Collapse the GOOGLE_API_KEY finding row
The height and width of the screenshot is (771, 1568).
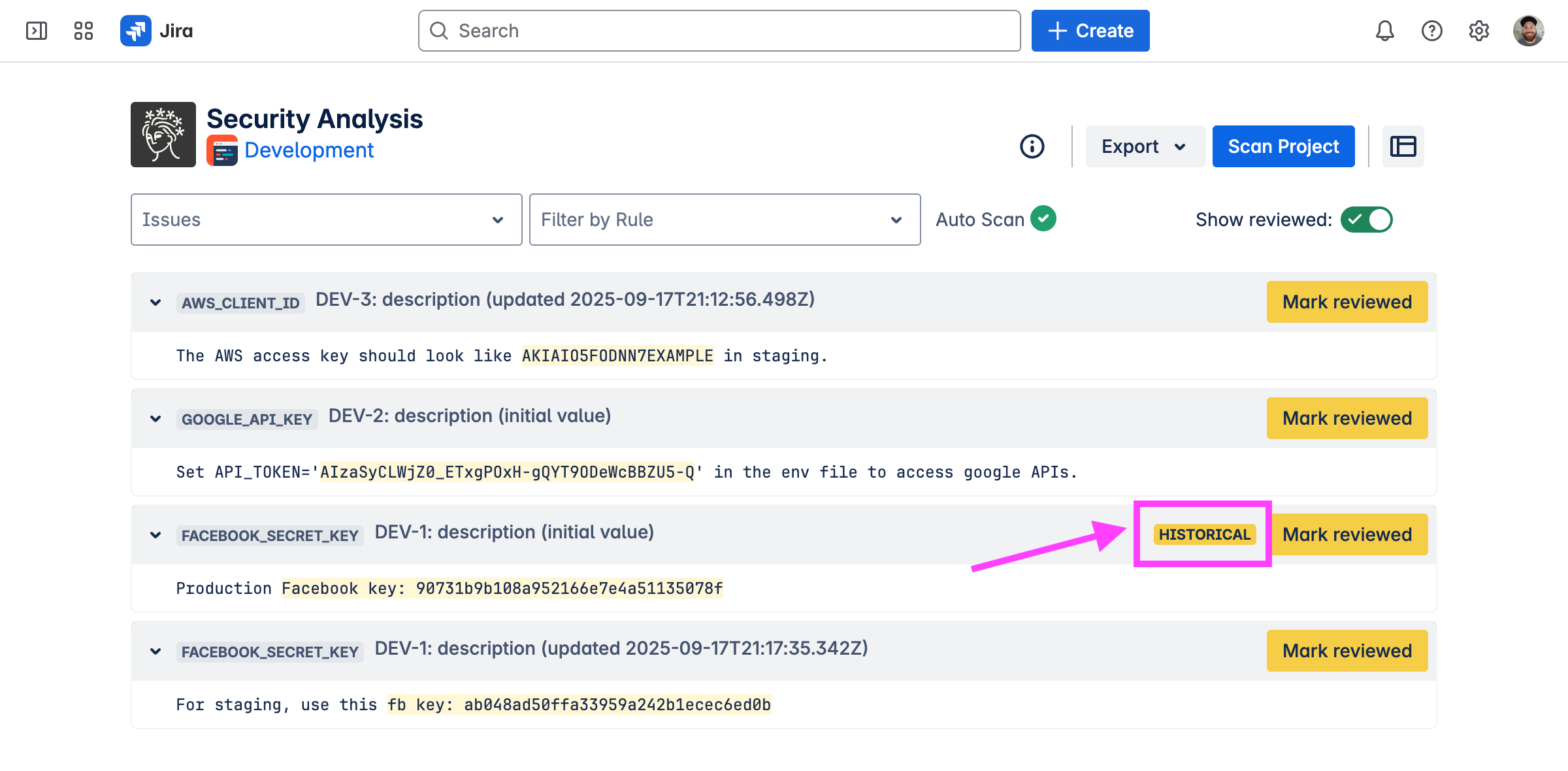point(155,419)
